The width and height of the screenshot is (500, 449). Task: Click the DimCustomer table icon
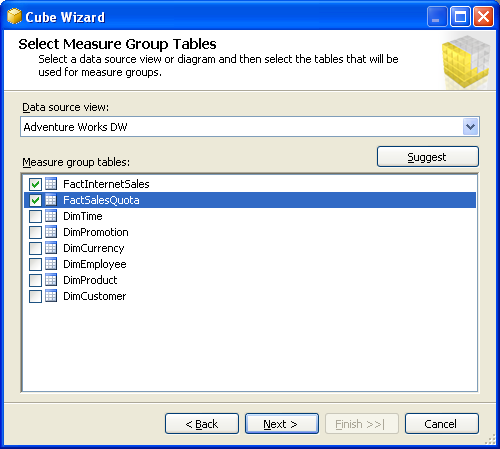tap(51, 296)
